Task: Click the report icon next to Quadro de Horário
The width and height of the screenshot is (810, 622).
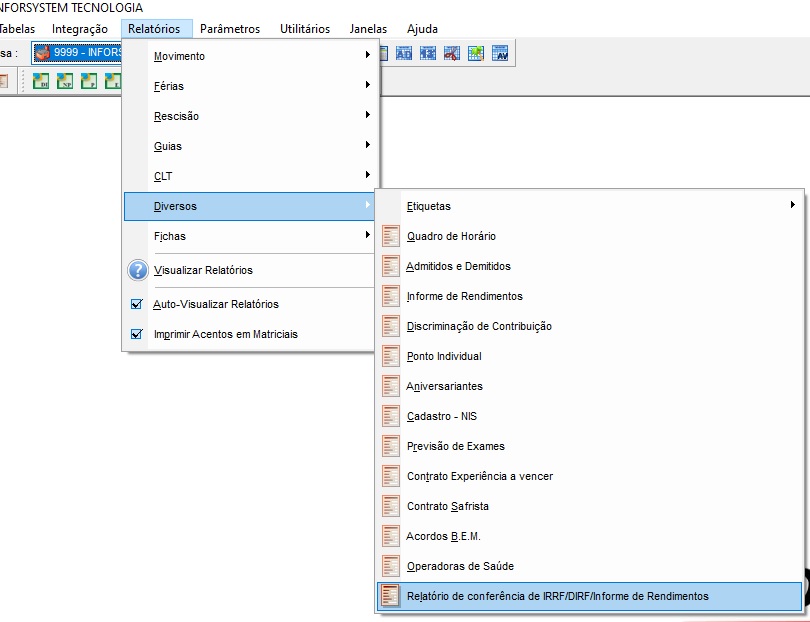Action: 391,236
